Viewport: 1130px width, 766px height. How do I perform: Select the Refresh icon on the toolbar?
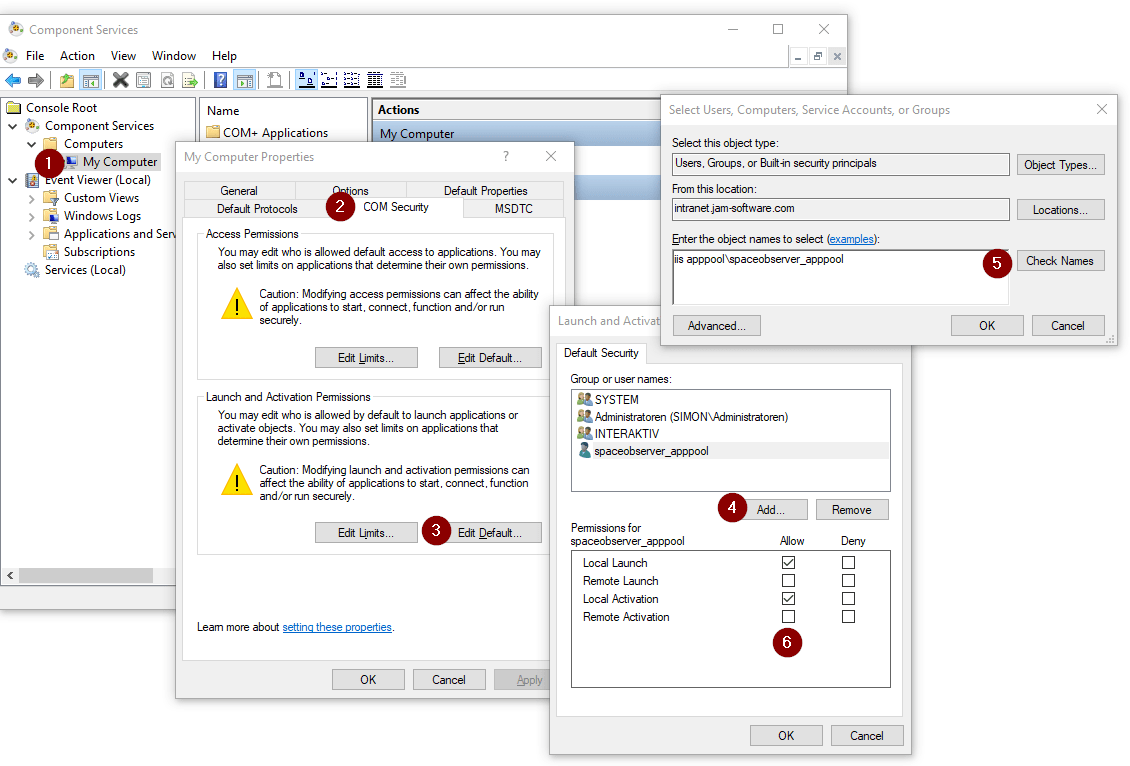pyautogui.click(x=167, y=80)
